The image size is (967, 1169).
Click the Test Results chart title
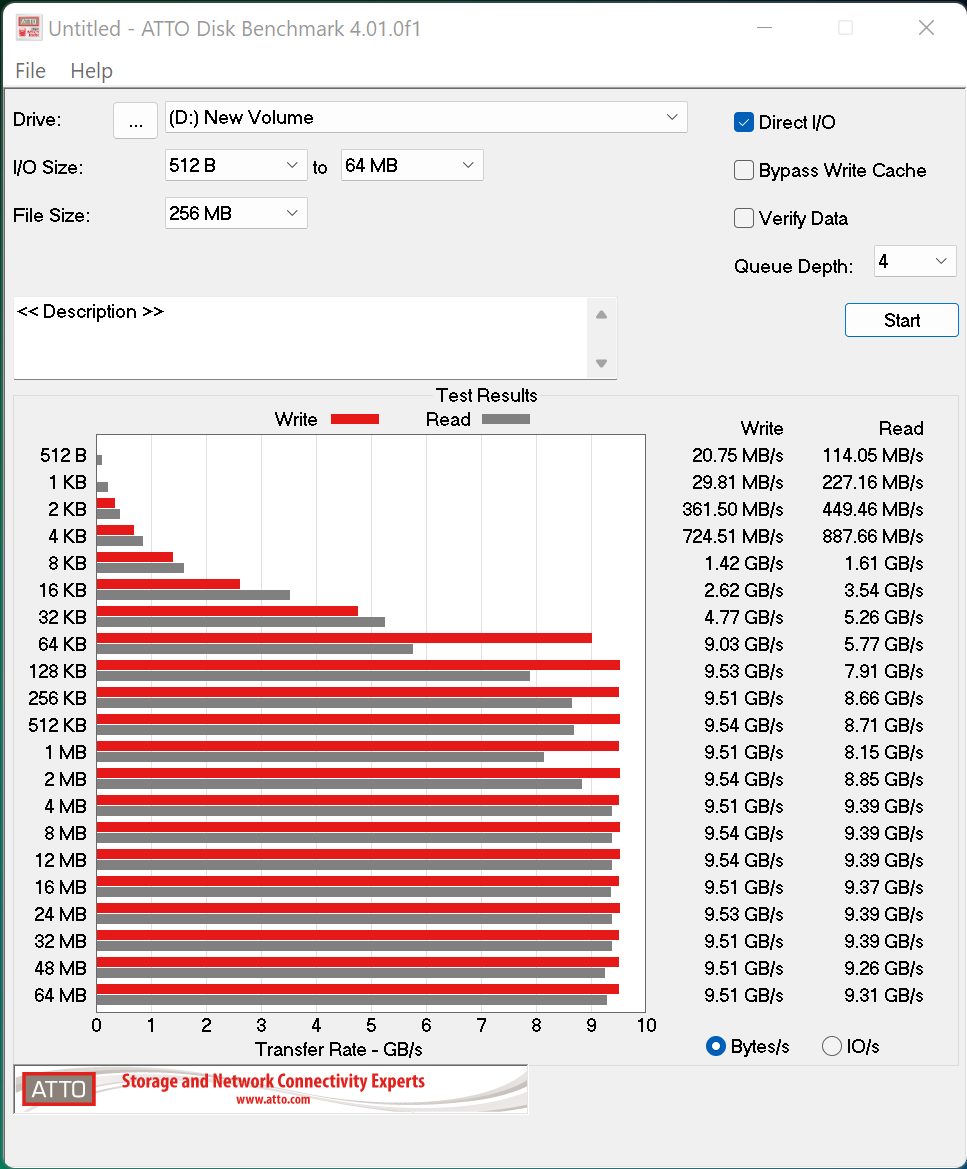[486, 395]
